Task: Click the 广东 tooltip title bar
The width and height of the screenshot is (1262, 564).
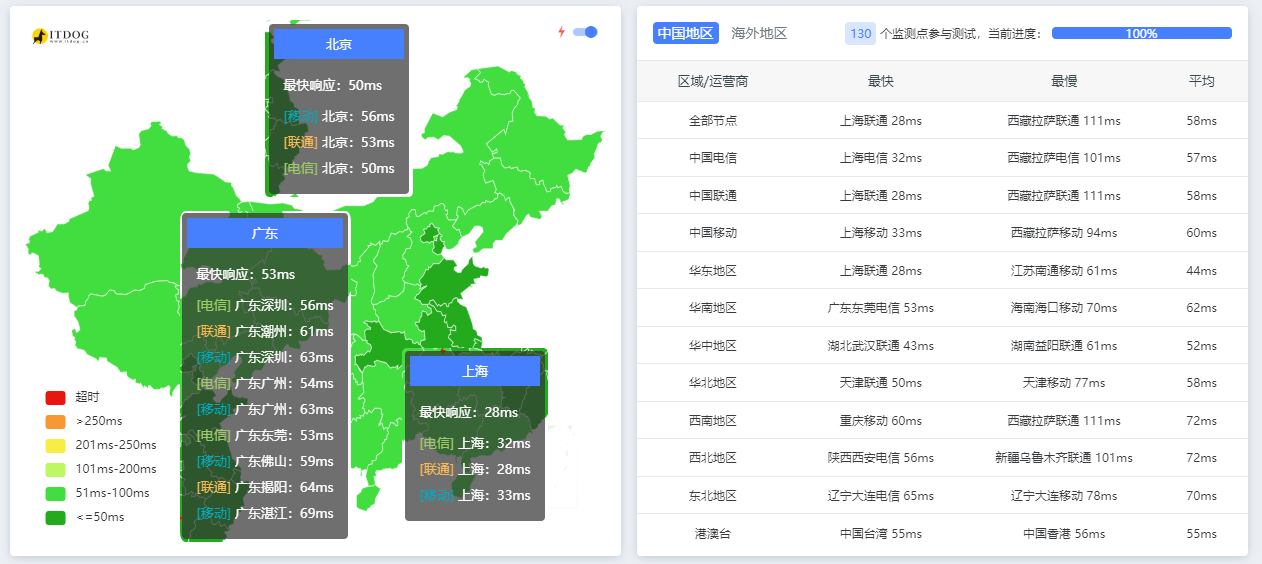Action: coord(265,233)
